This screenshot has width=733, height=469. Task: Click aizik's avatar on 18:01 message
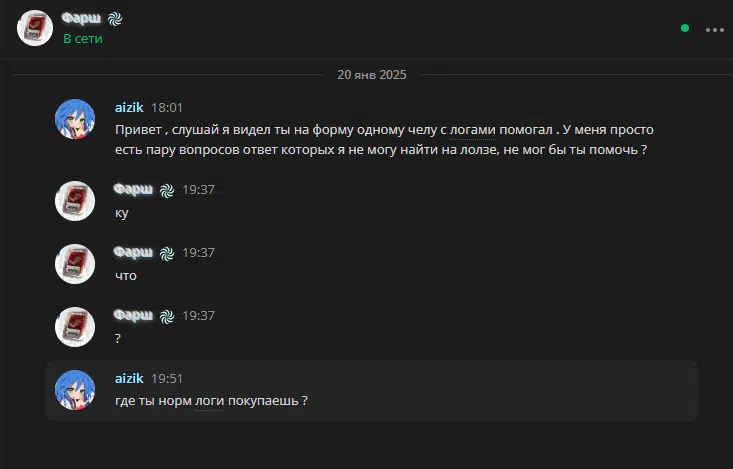coord(75,119)
